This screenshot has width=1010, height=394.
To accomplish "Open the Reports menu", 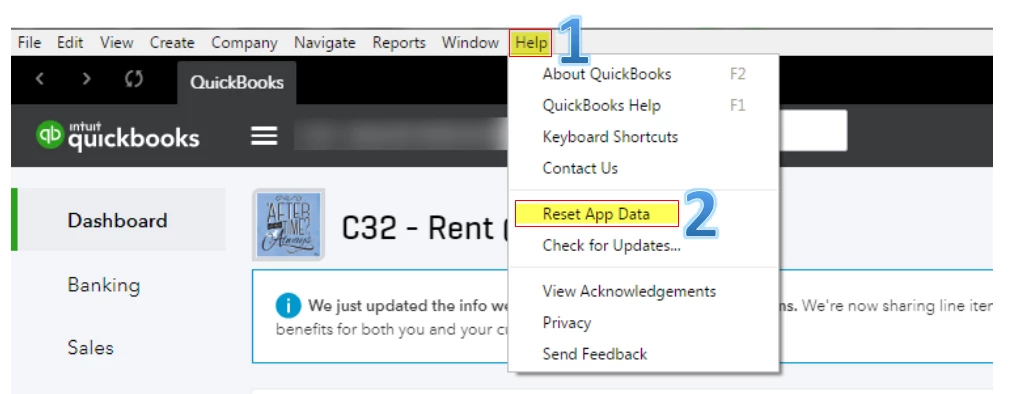I will [x=399, y=43].
